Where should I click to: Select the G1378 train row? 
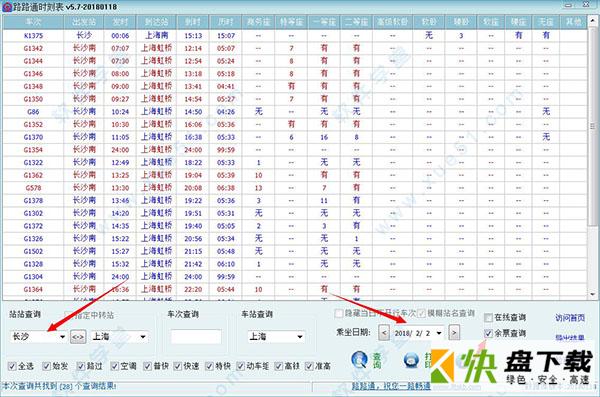click(295, 200)
